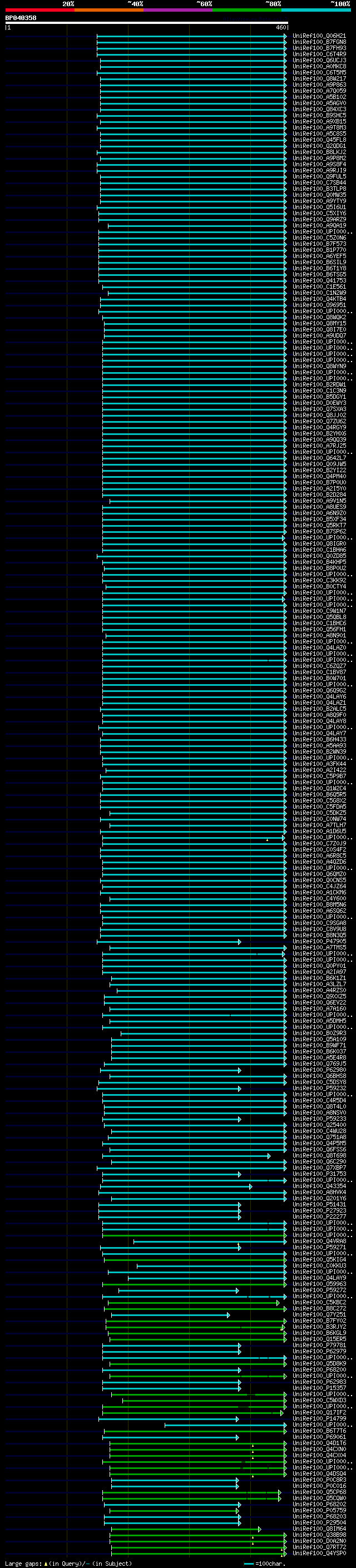Image resolution: width=356 pixels, height=1568 pixels.
Task: Click hit label UniRef100_P29504
Action: (319, 1523)
